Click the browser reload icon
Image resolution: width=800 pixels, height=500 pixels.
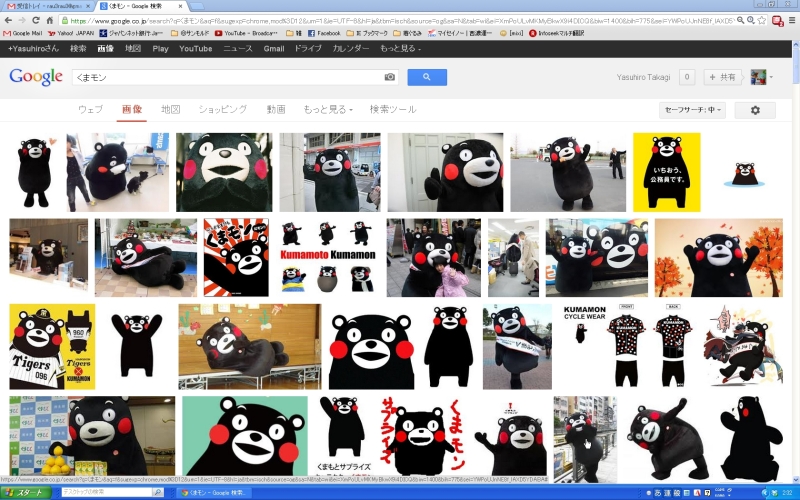(34, 20)
